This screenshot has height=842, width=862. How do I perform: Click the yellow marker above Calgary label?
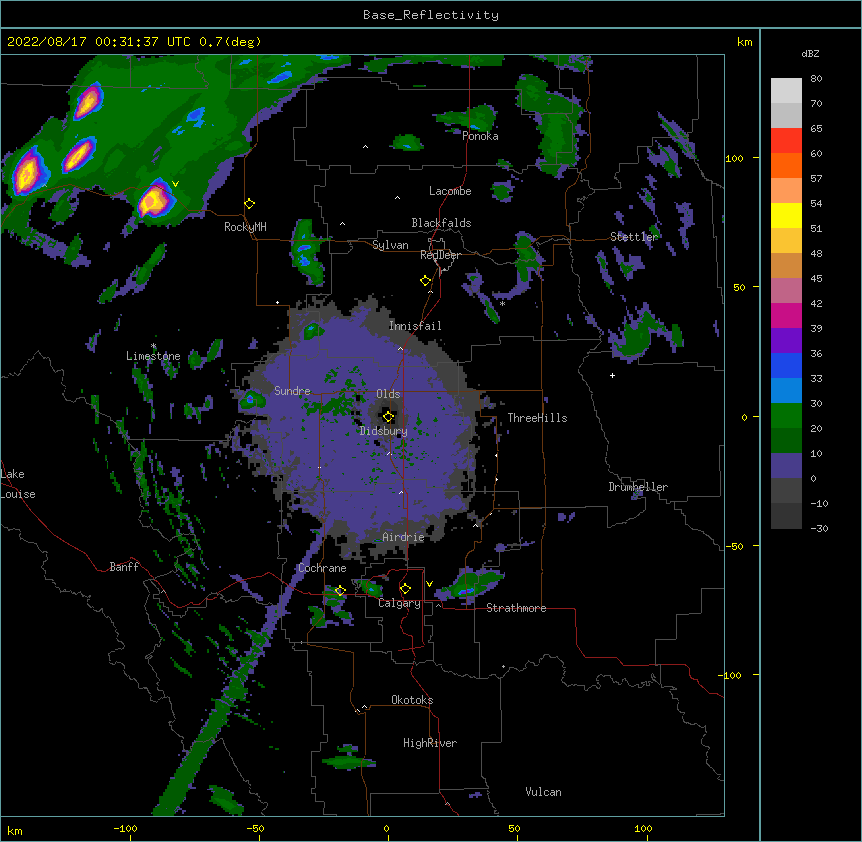[405, 589]
